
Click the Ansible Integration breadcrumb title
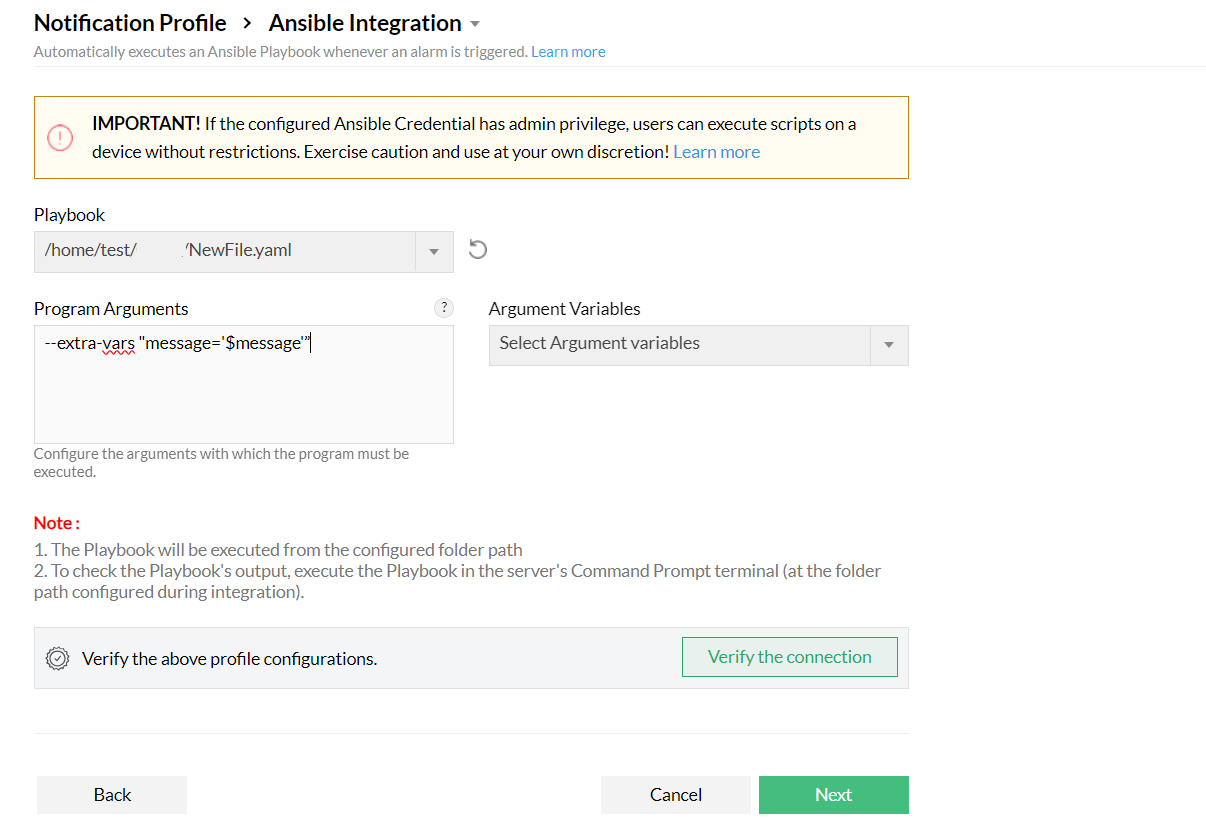click(x=364, y=22)
